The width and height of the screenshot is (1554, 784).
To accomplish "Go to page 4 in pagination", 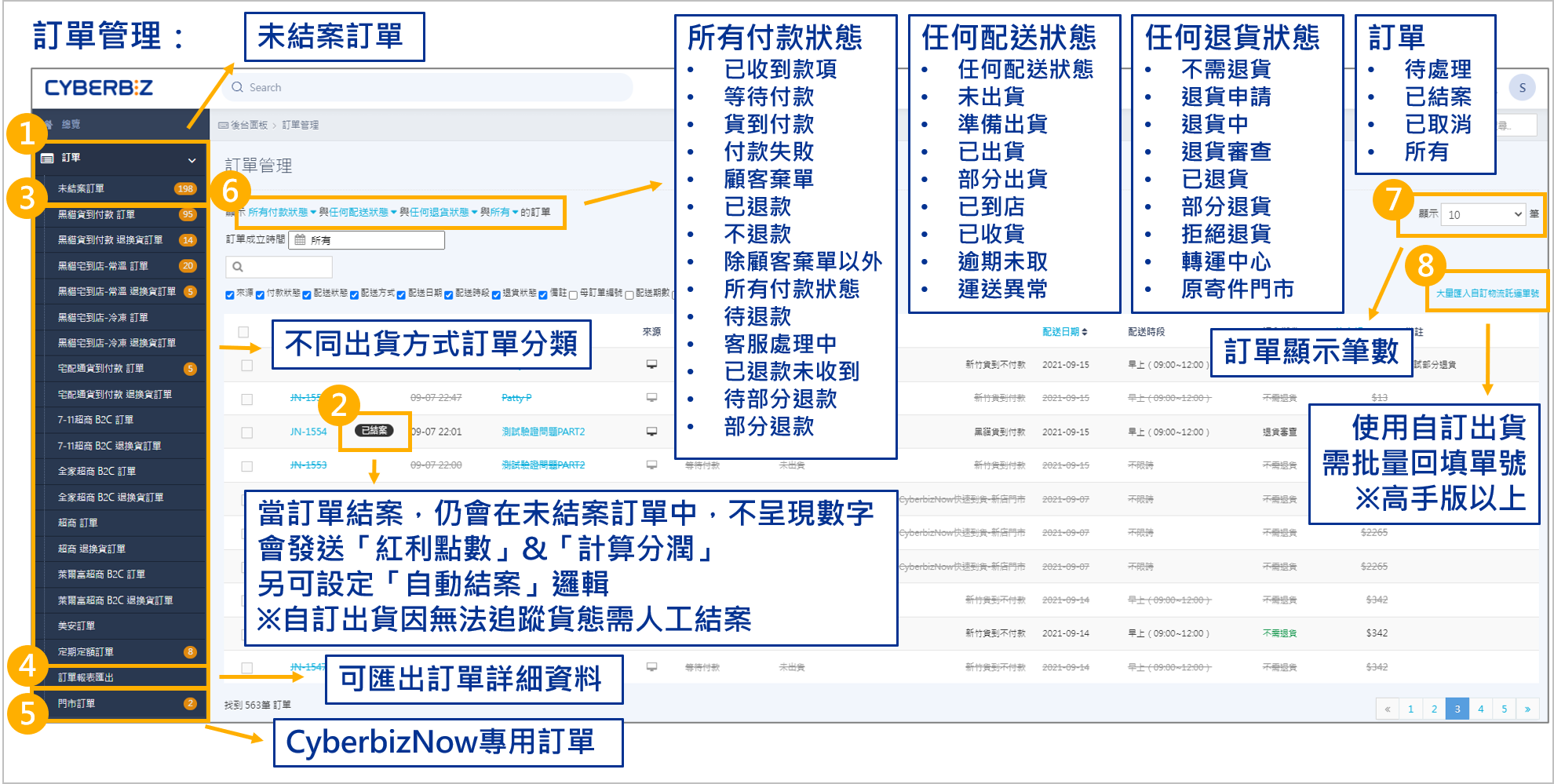I will click(x=1480, y=709).
